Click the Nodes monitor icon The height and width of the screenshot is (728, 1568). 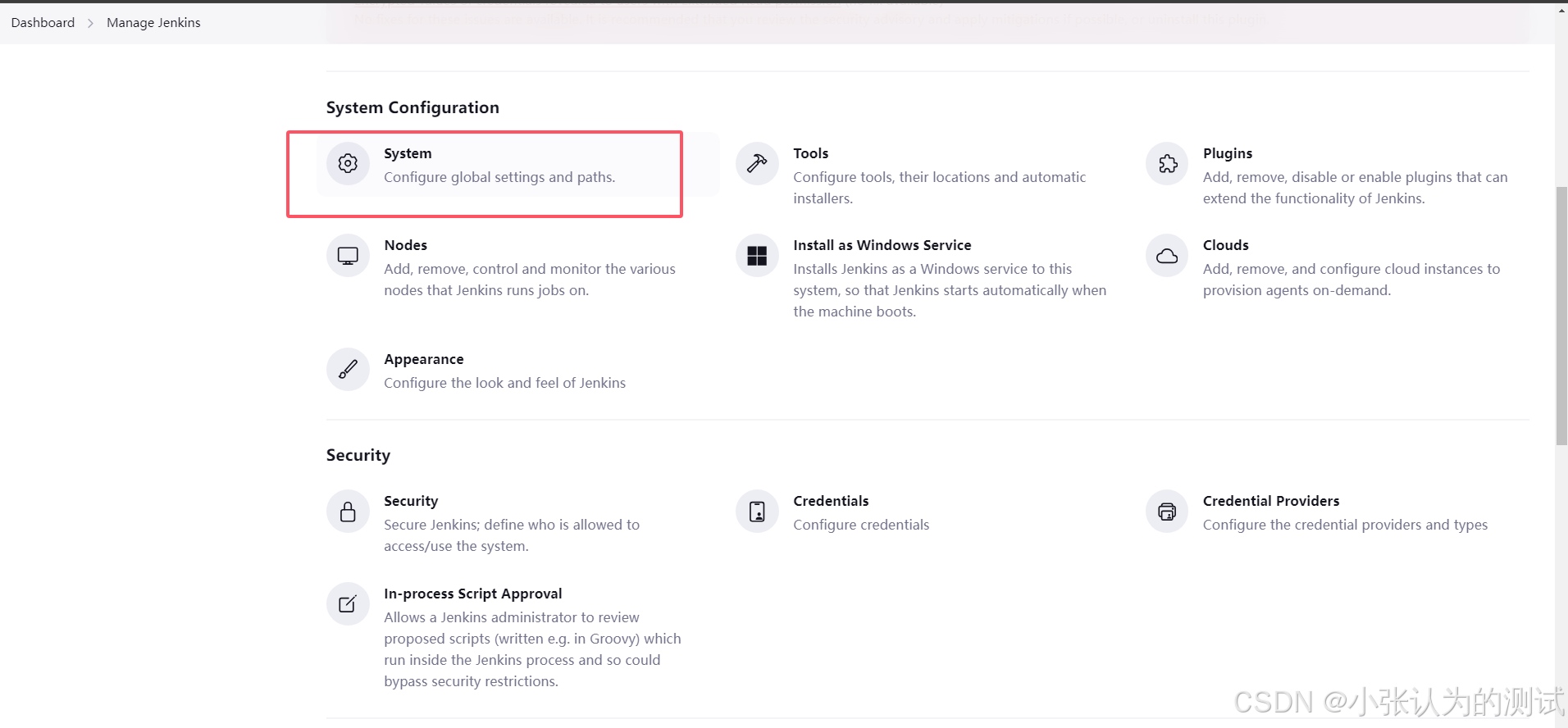[348, 255]
